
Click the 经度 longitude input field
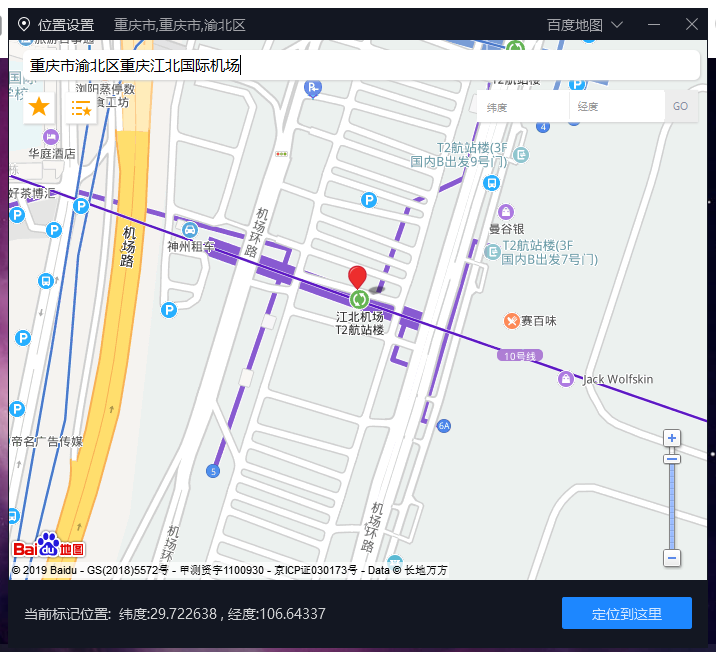pos(617,106)
